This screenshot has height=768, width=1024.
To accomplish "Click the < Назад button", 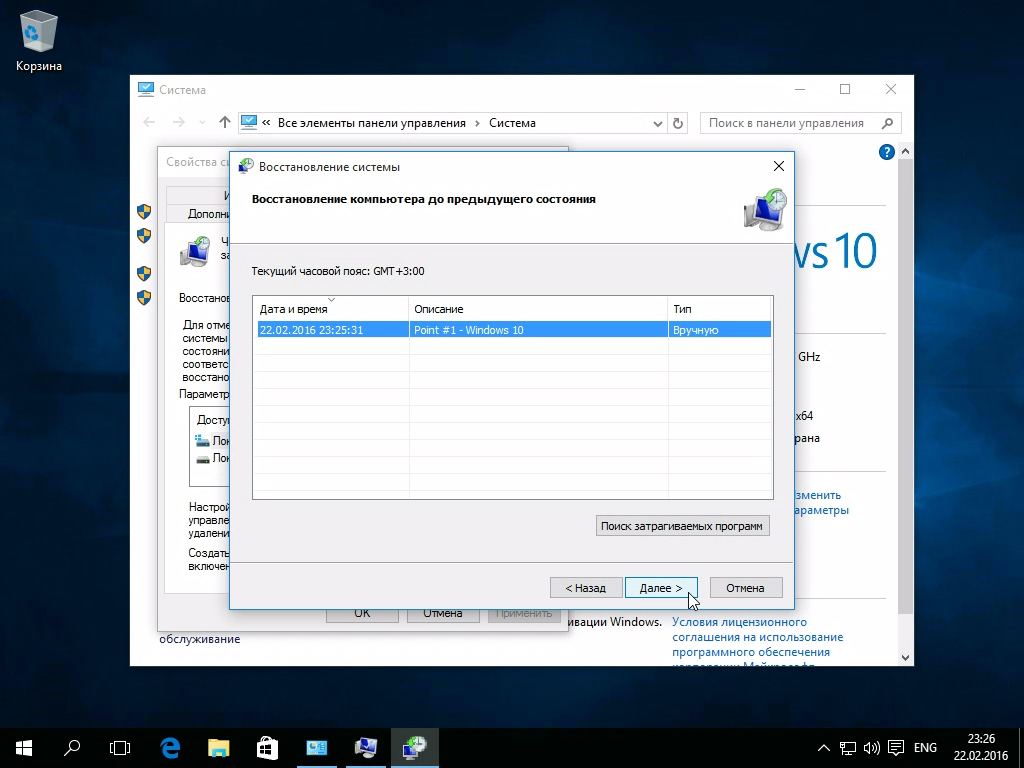I will click(585, 588).
